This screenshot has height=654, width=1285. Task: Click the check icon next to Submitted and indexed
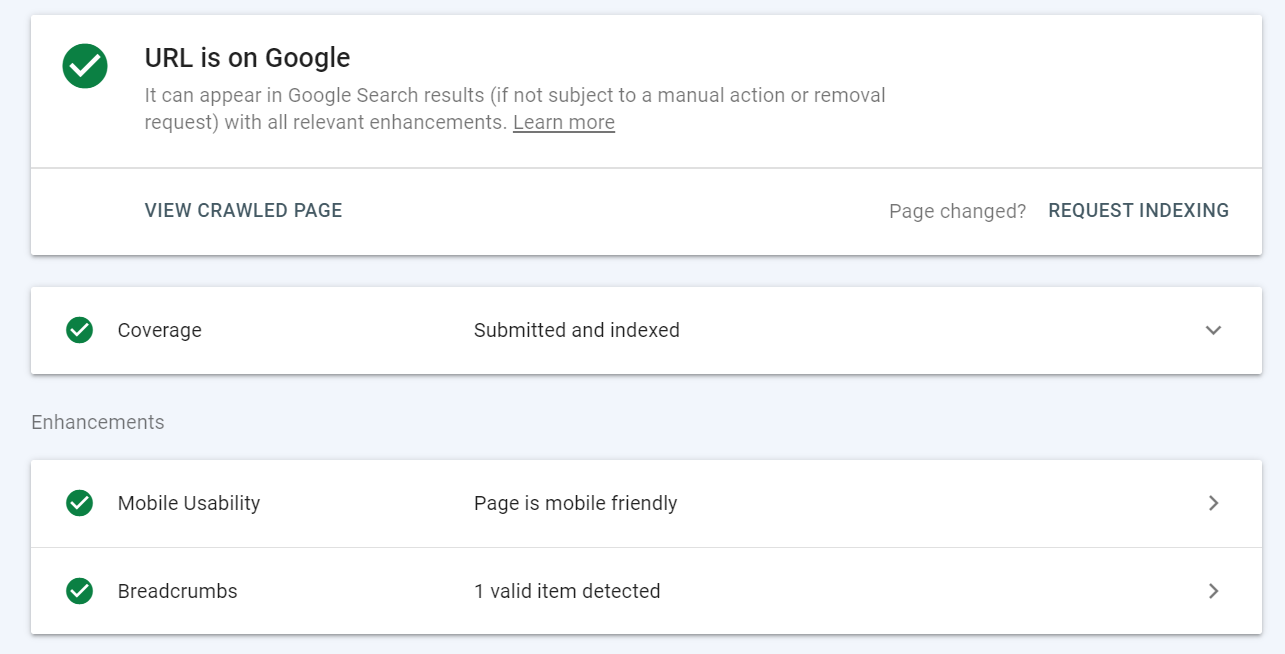coord(79,330)
